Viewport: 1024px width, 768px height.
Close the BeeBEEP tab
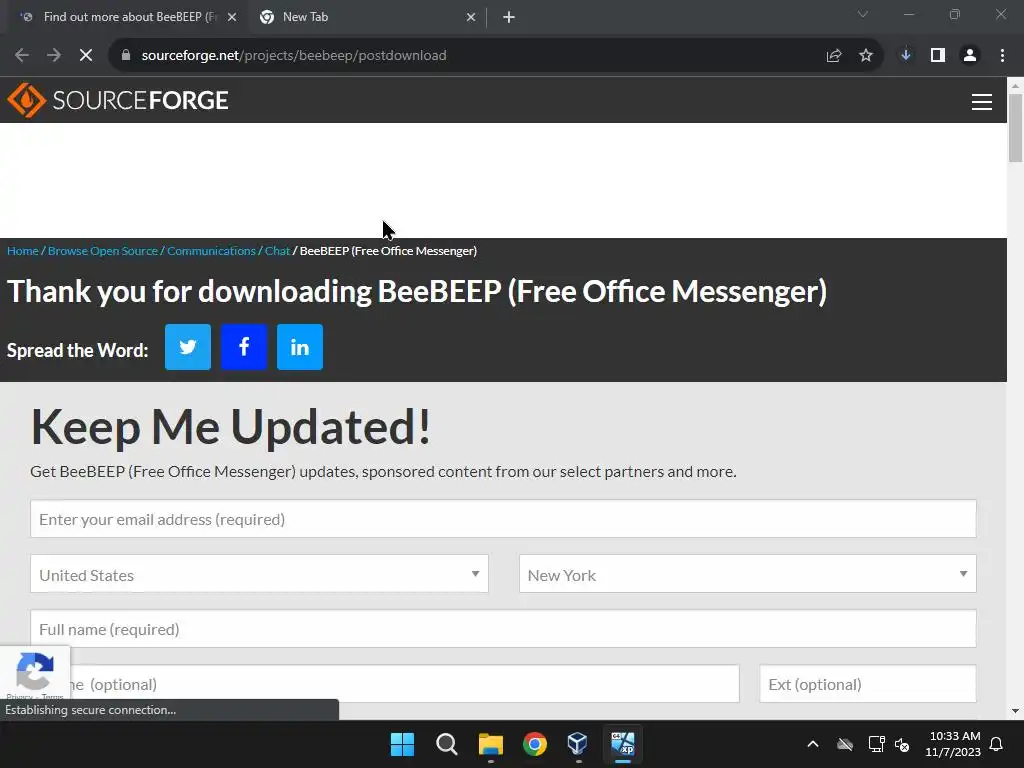tap(232, 17)
